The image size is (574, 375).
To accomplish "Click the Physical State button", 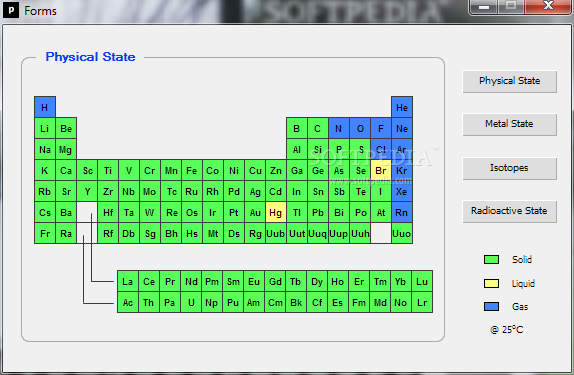I will point(510,81).
